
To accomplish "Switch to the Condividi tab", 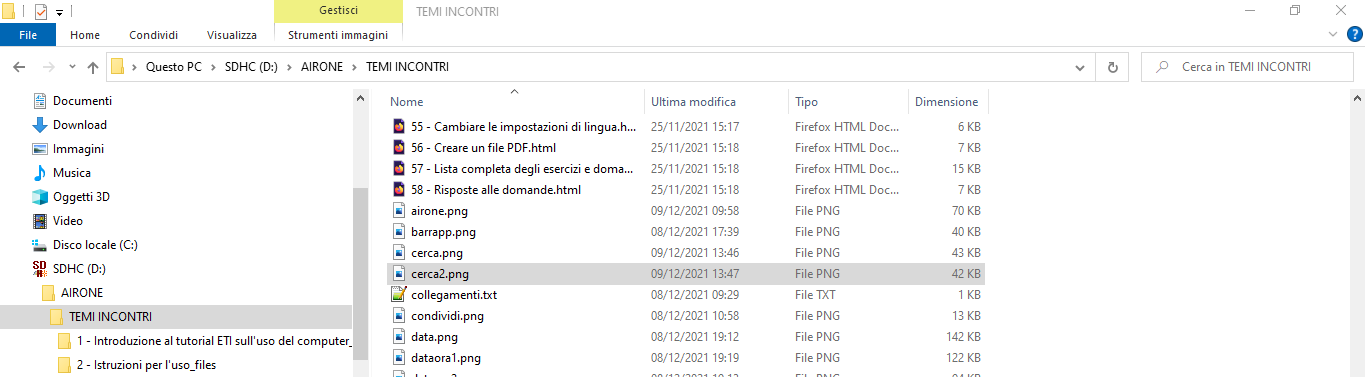I will pyautogui.click(x=155, y=35).
